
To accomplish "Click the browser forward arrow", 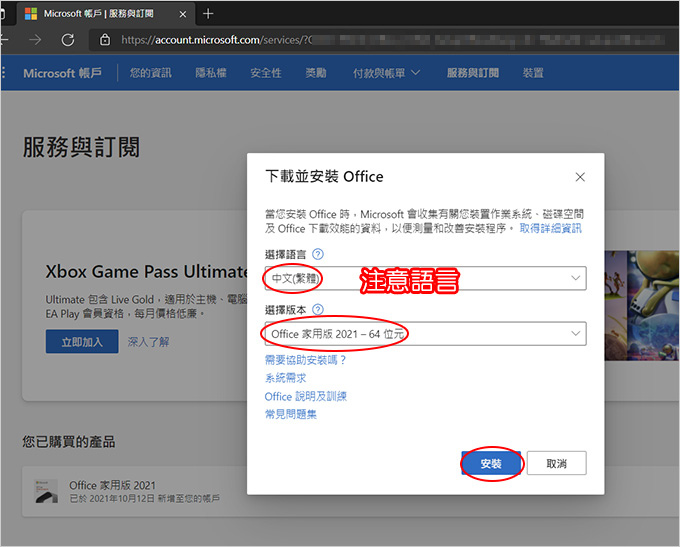I will 35,40.
